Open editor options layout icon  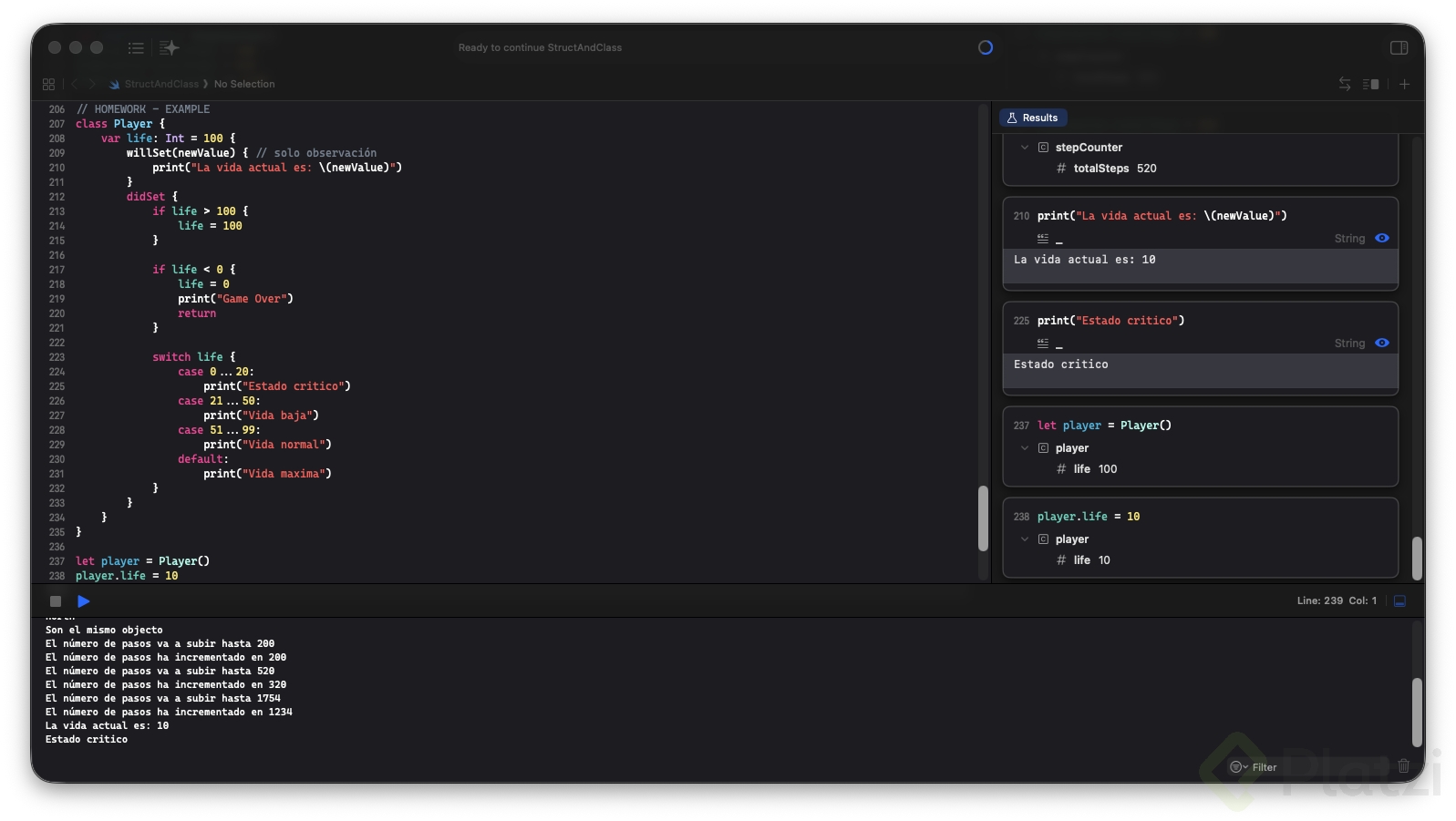(1370, 84)
